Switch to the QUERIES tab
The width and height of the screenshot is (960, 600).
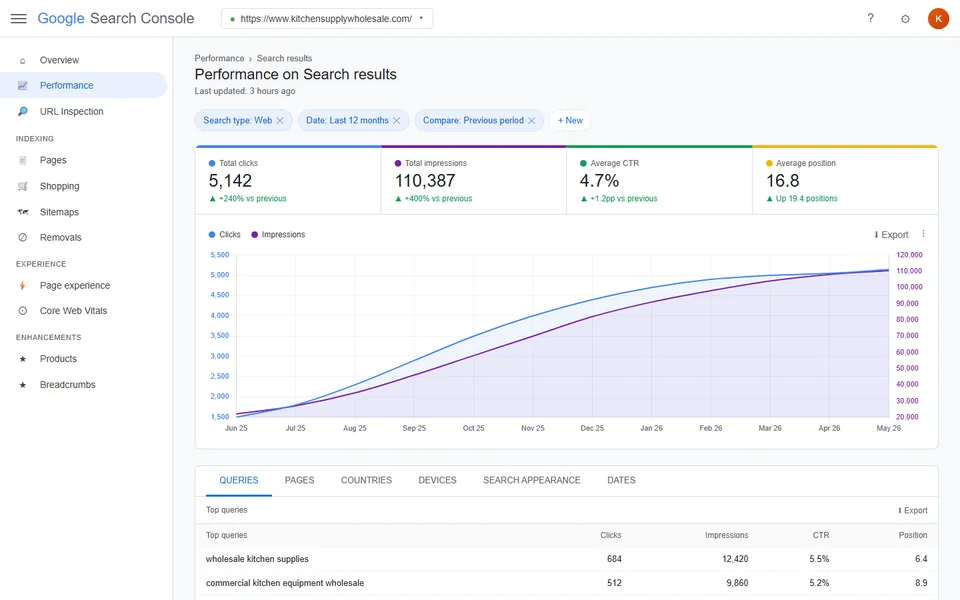point(239,481)
